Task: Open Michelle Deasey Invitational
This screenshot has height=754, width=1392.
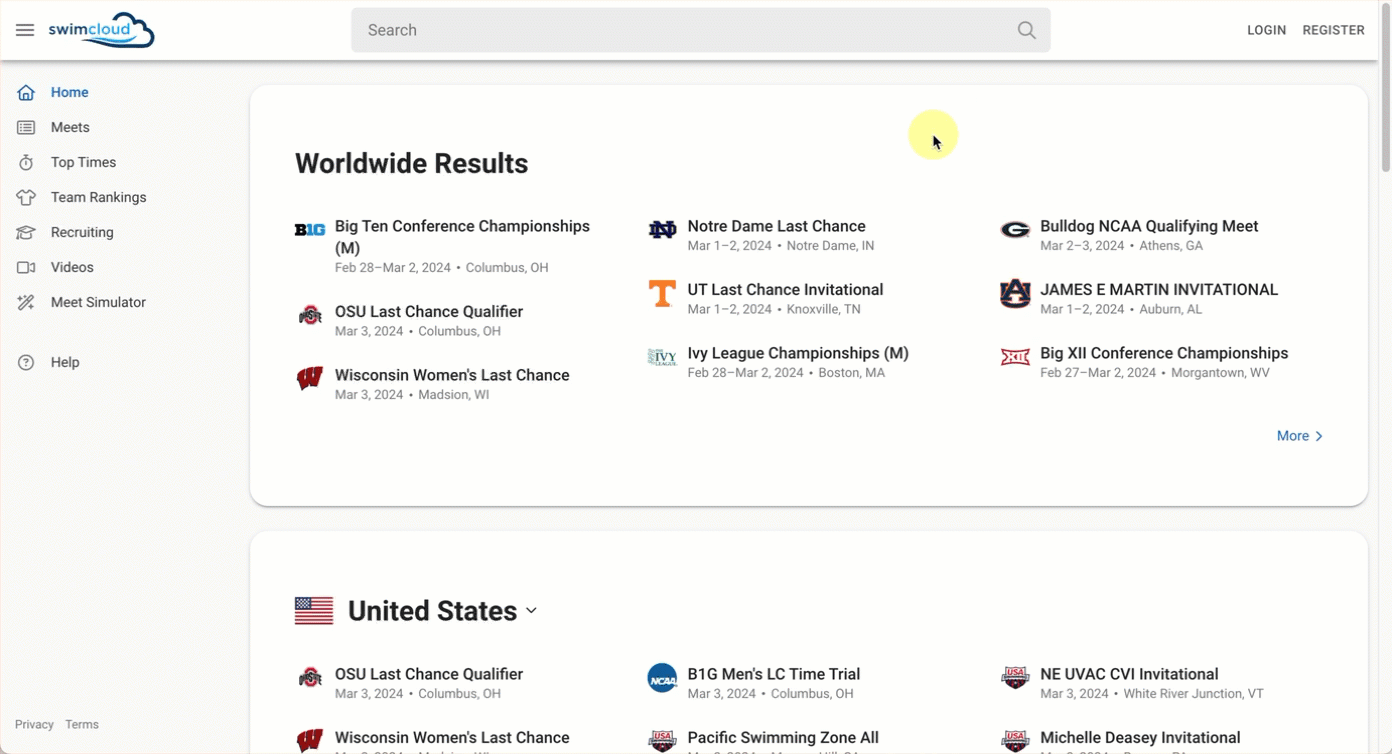Action: click(x=1140, y=738)
